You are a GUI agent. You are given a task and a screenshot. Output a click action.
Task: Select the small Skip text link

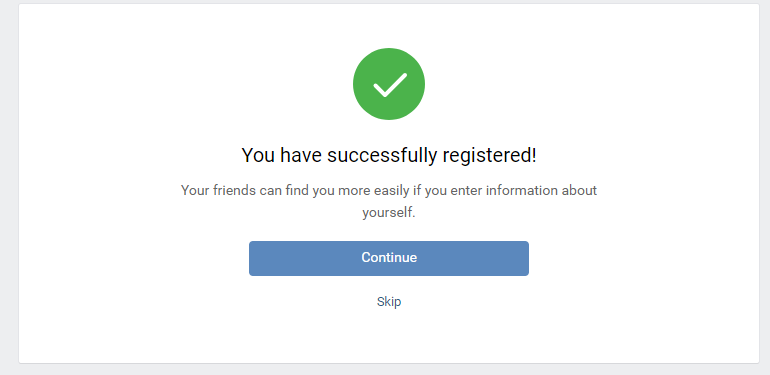(x=388, y=301)
